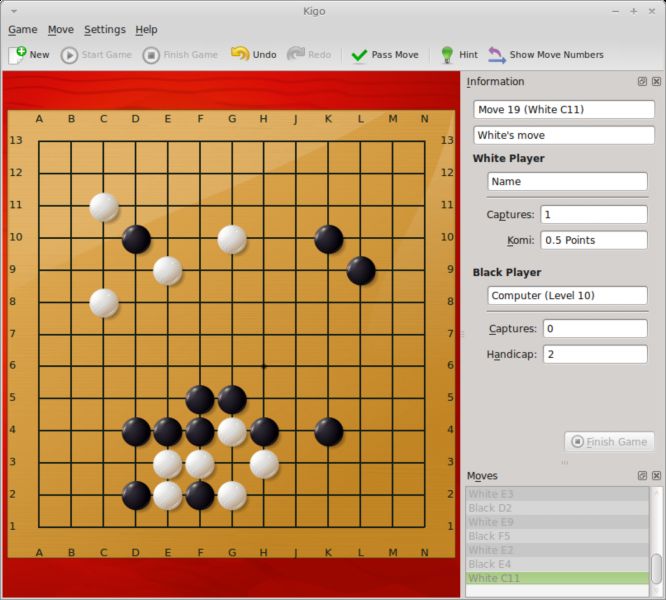Close the Information panel

pos(656,82)
